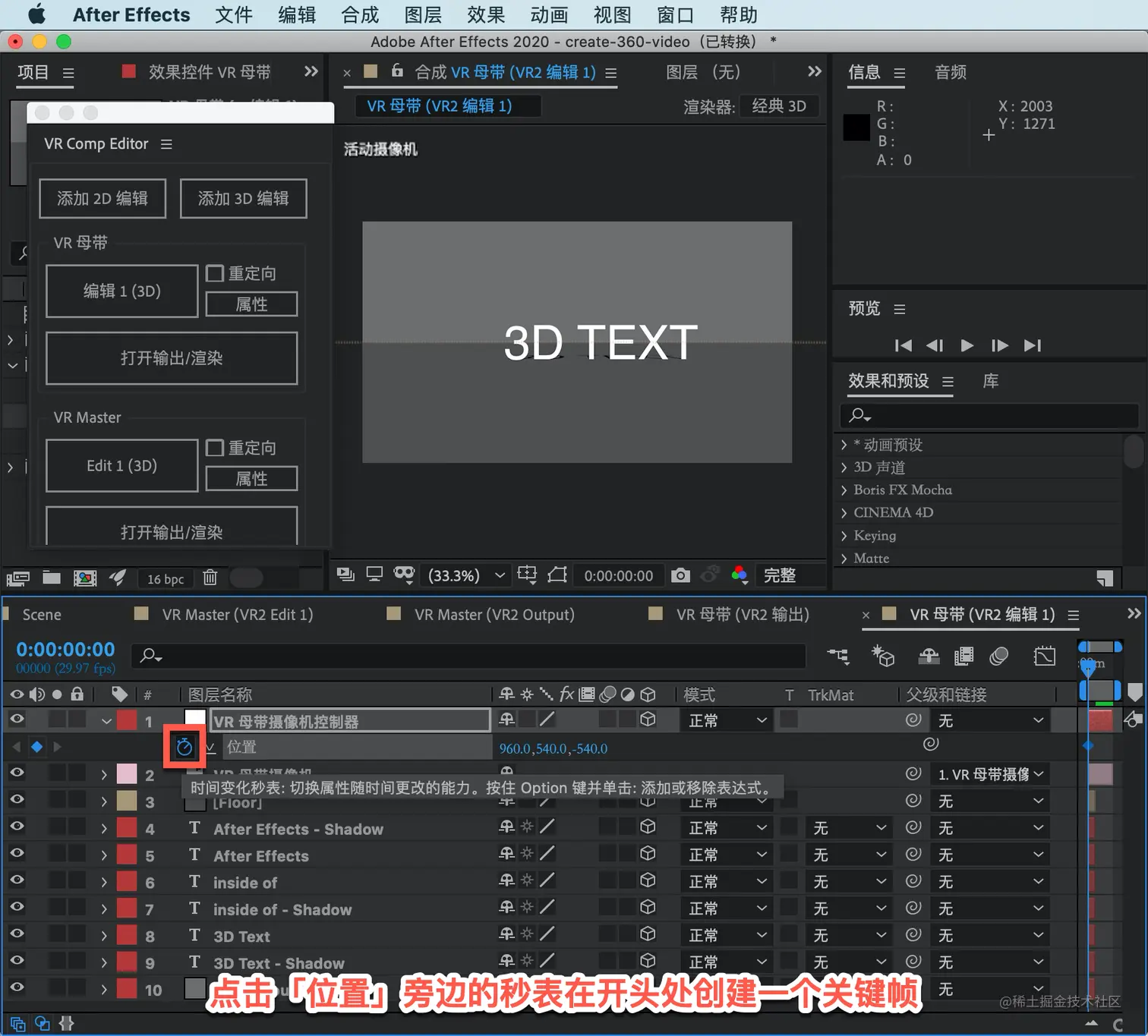
Task: Enable frame blending for the timeline
Action: (x=964, y=656)
